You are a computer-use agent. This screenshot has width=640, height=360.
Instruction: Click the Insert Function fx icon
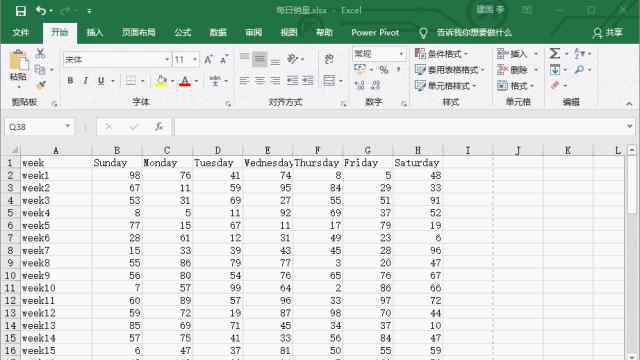pos(159,127)
